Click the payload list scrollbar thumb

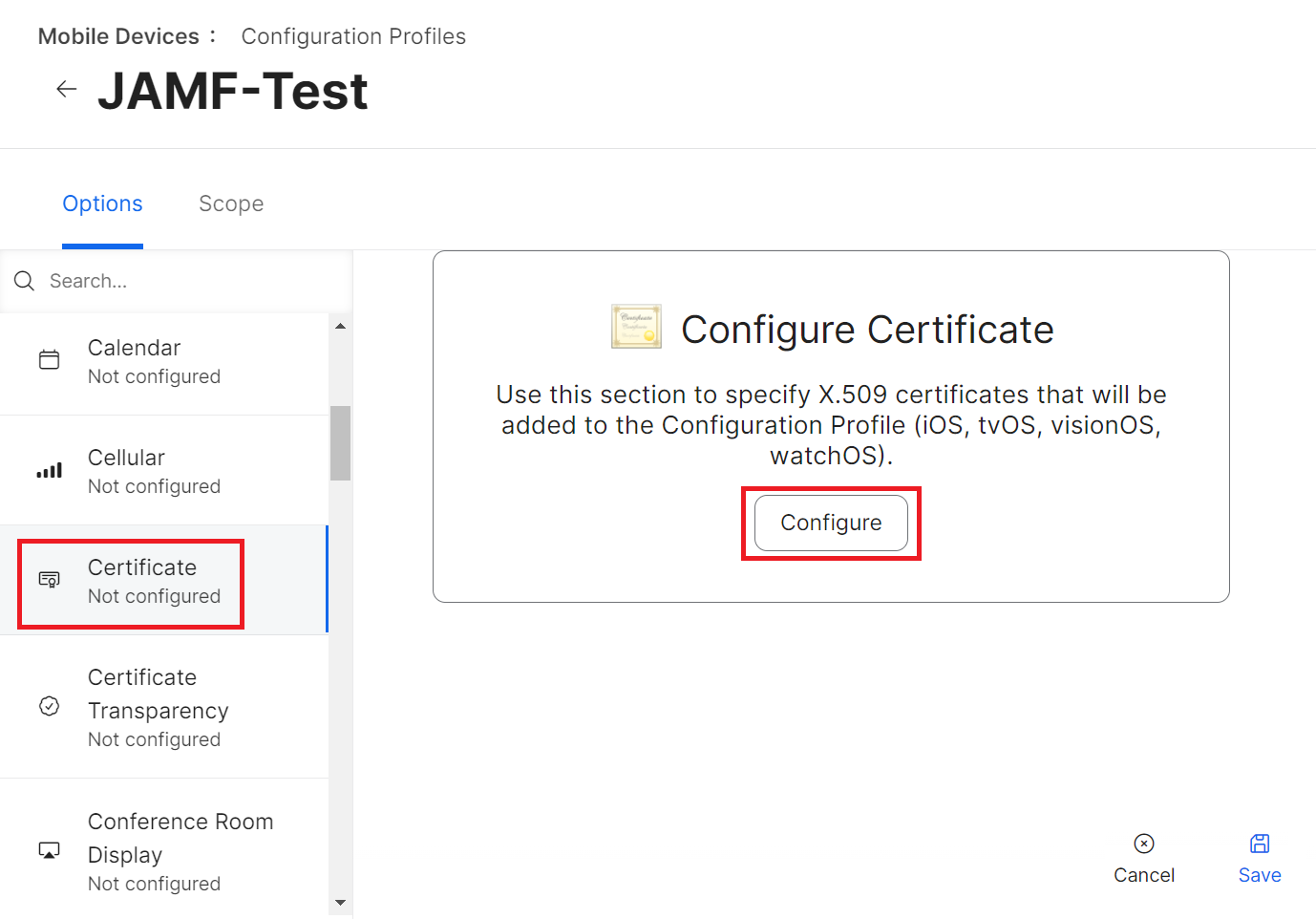pos(340,443)
